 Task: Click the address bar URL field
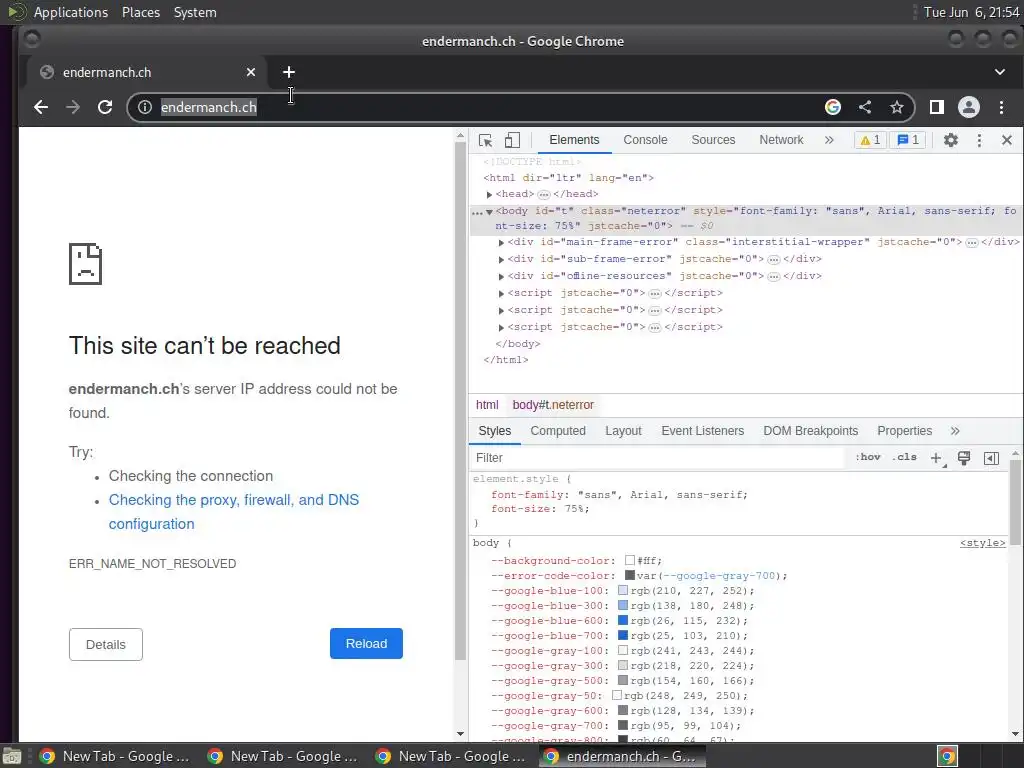(483, 107)
